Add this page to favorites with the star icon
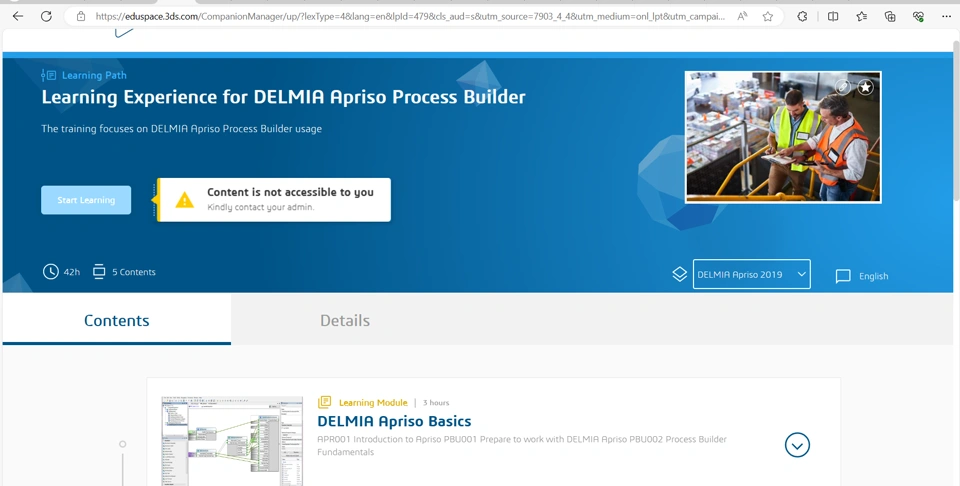The image size is (960, 486). tap(768, 17)
